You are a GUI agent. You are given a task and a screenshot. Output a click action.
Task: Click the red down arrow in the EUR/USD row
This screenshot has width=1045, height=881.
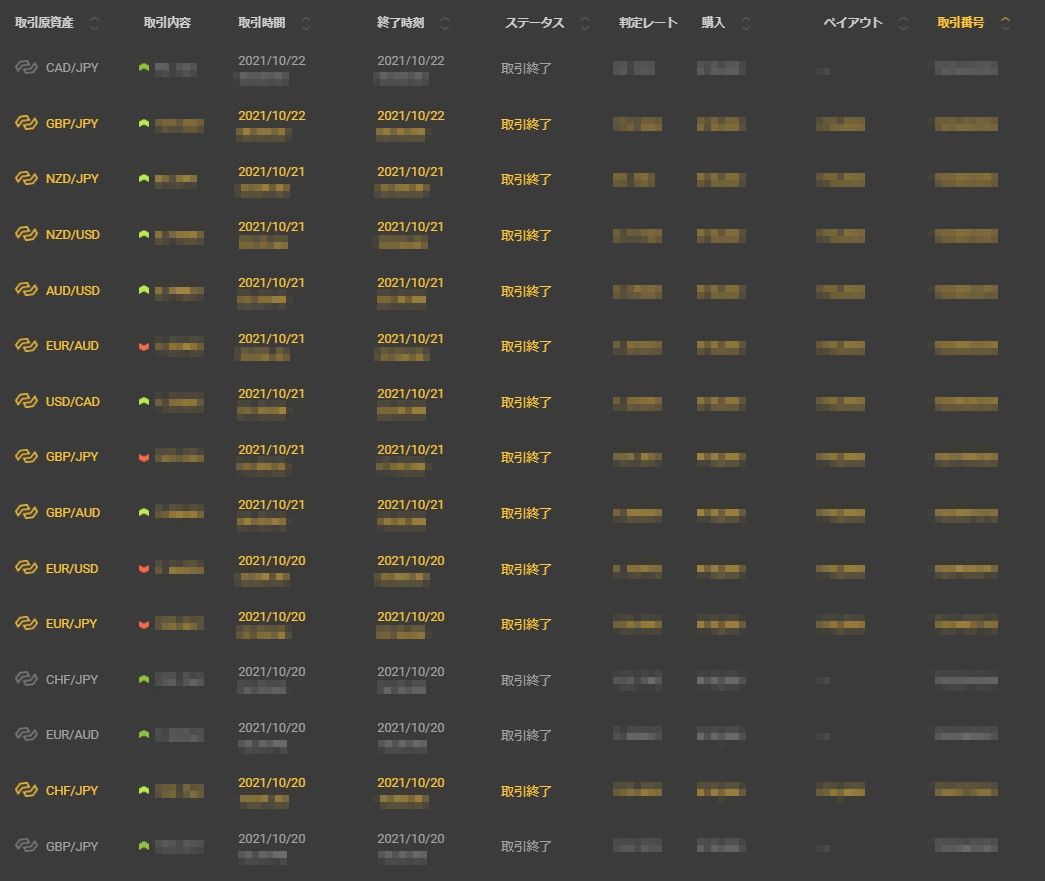click(144, 569)
